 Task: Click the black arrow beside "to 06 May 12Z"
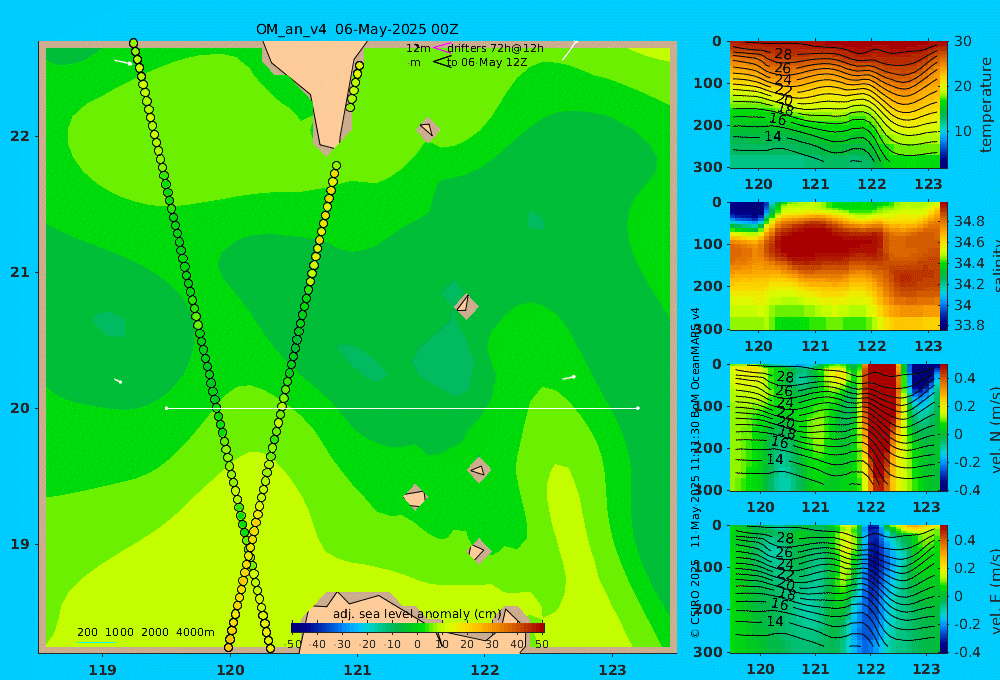[x=442, y=62]
